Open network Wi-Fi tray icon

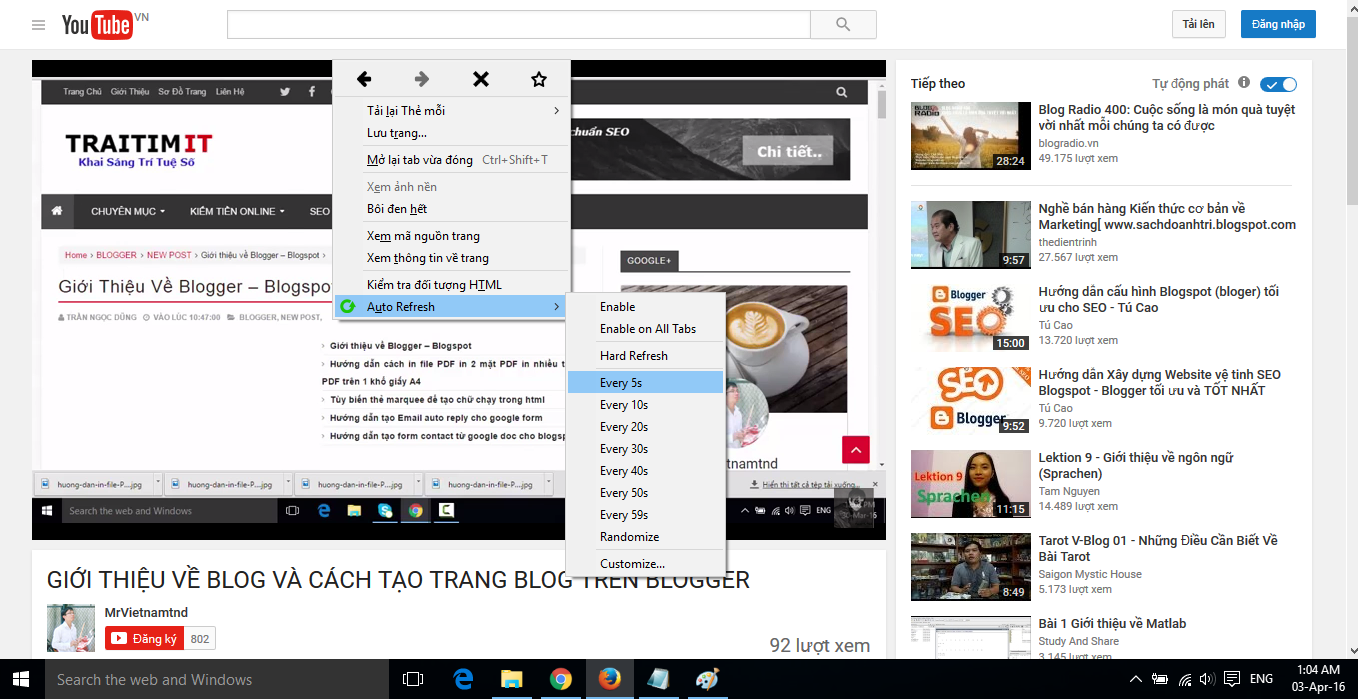(x=1185, y=679)
